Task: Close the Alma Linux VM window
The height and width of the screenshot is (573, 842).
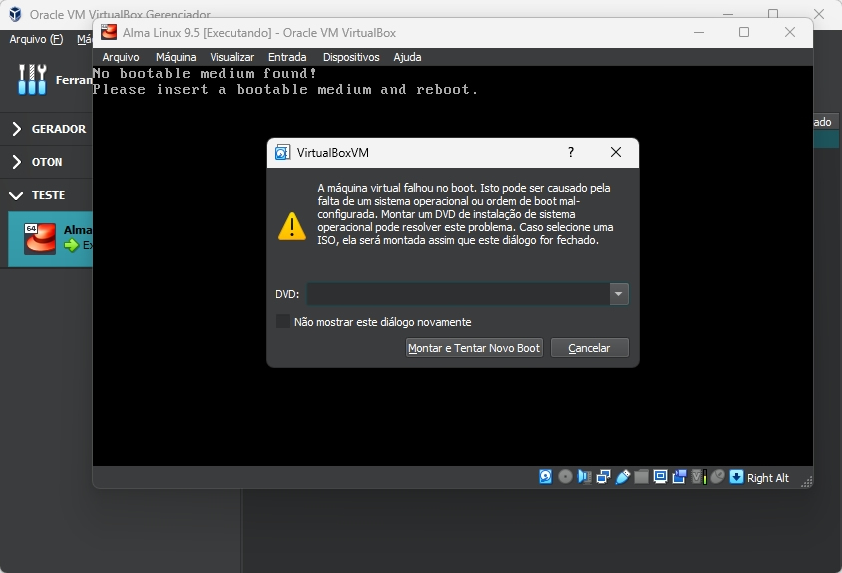Action: click(789, 32)
